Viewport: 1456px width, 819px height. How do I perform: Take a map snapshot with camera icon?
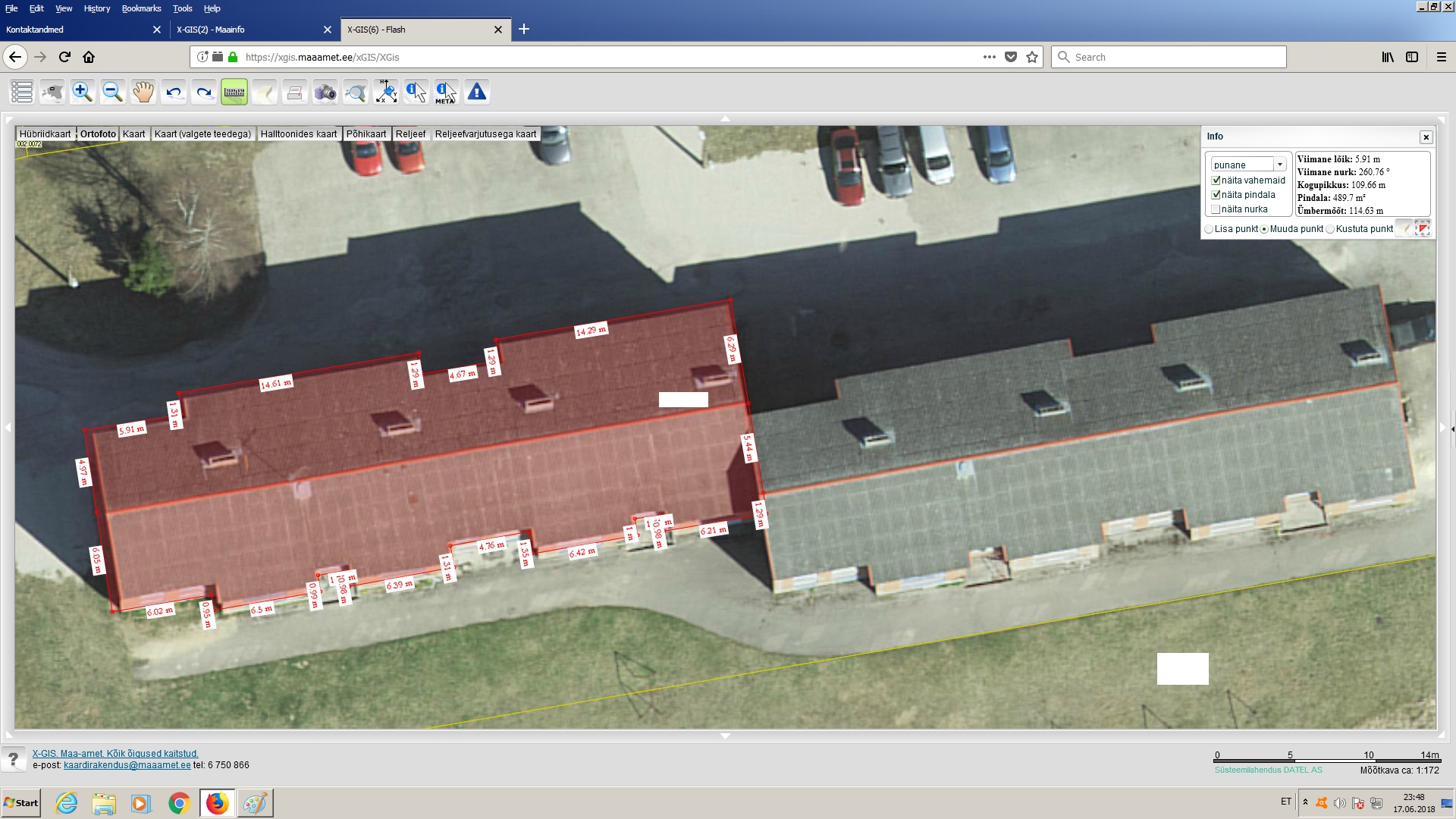pos(325,93)
